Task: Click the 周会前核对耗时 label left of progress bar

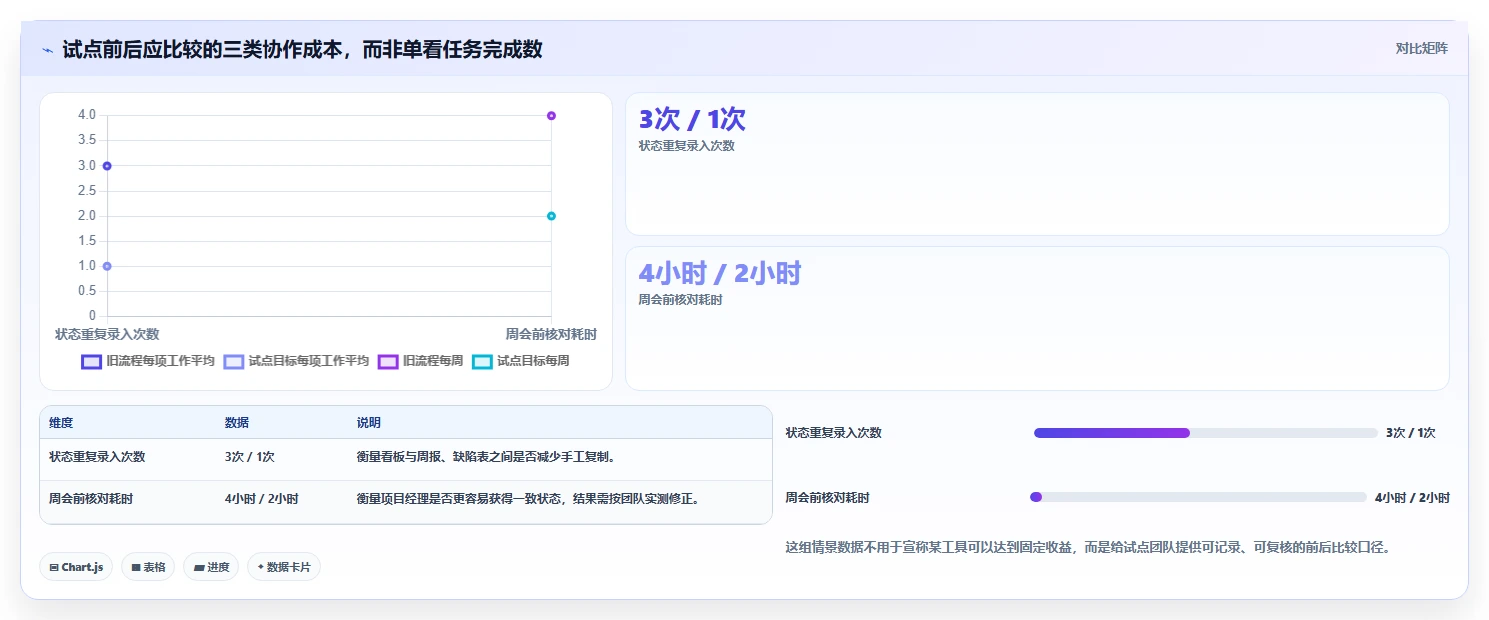Action: 828,498
